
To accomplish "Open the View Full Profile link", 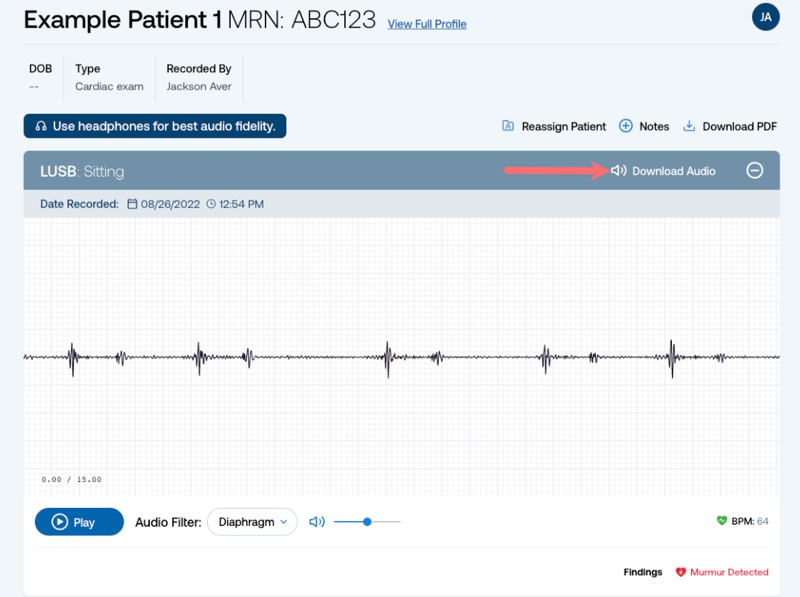I will (x=427, y=24).
